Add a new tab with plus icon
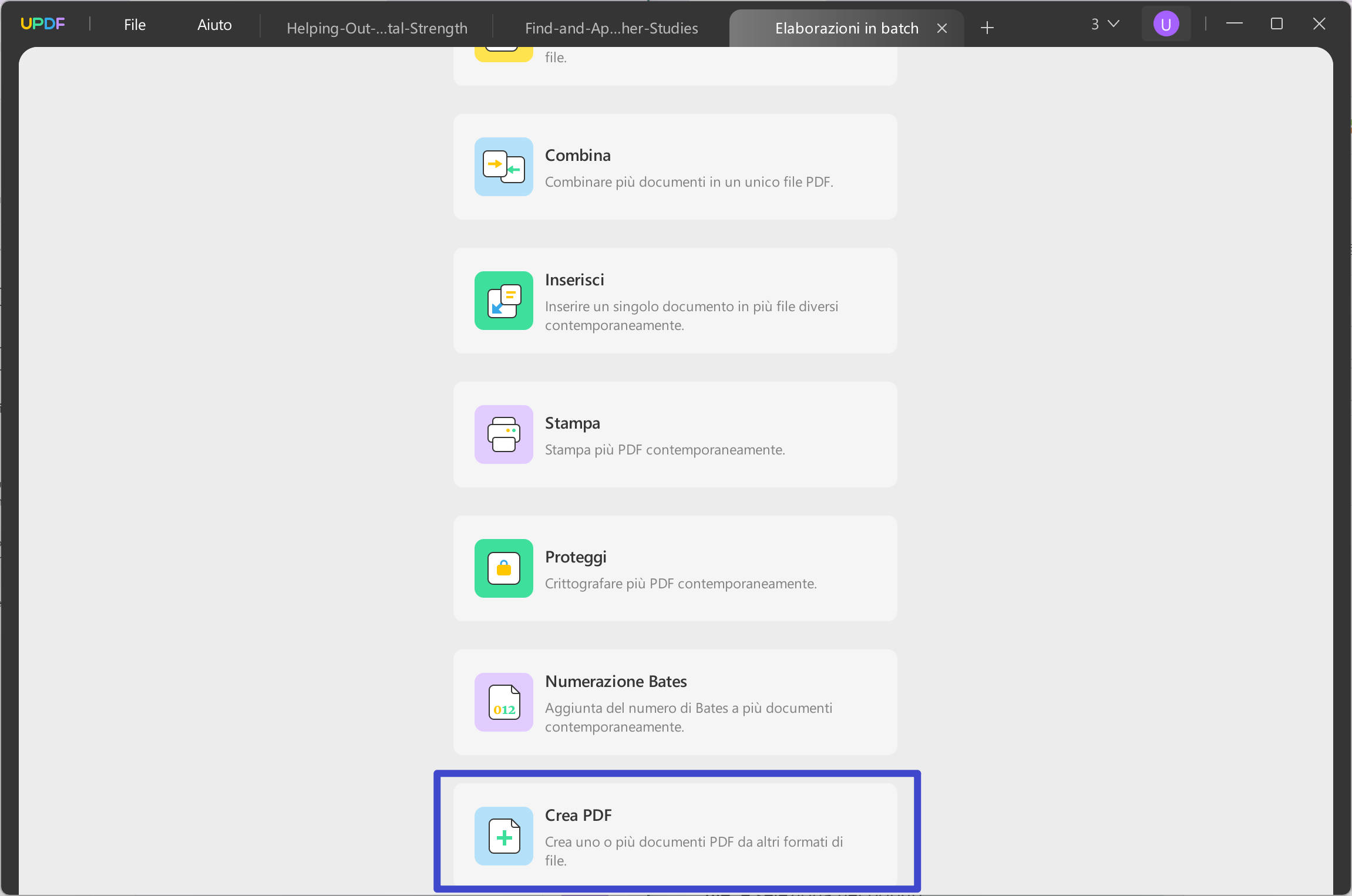Viewport: 1352px width, 896px height. [987, 28]
